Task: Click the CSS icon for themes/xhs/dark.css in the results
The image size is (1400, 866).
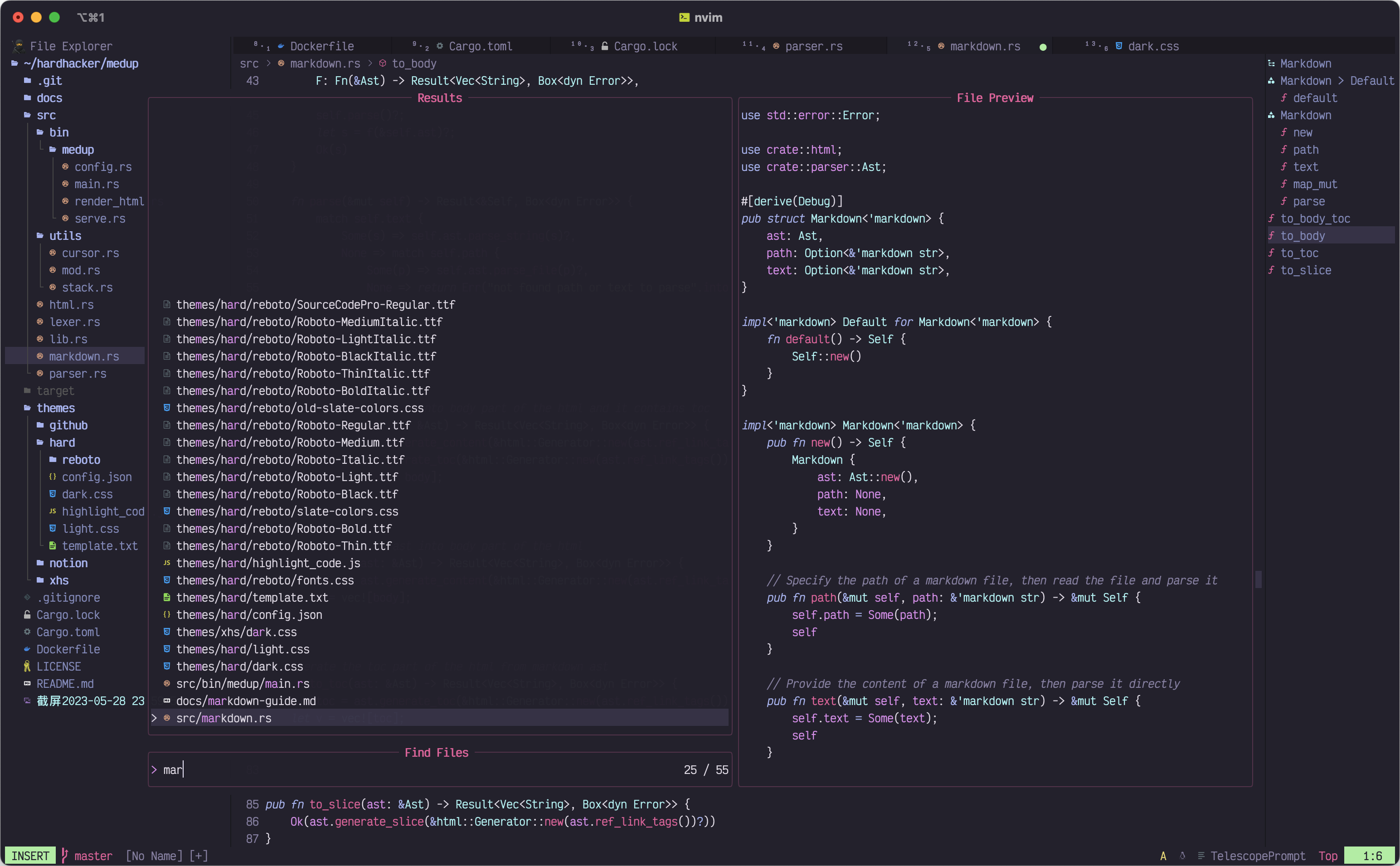Action: click(x=167, y=632)
